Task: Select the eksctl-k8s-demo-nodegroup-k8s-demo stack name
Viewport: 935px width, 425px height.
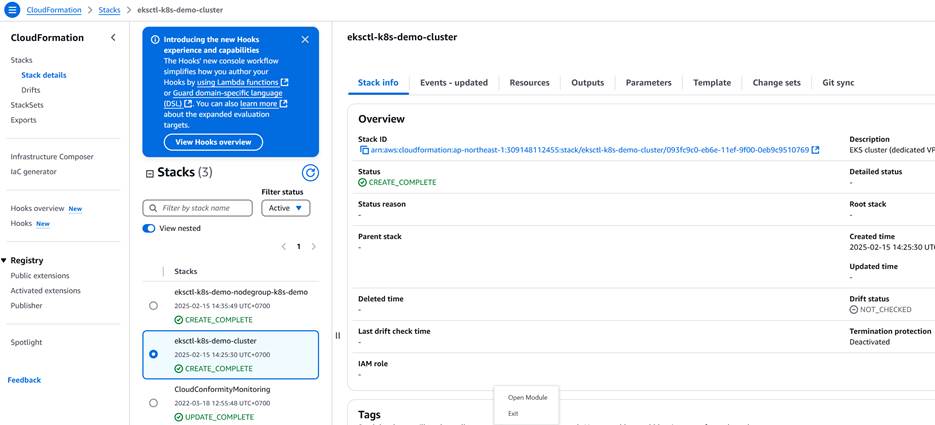Action: (241, 292)
